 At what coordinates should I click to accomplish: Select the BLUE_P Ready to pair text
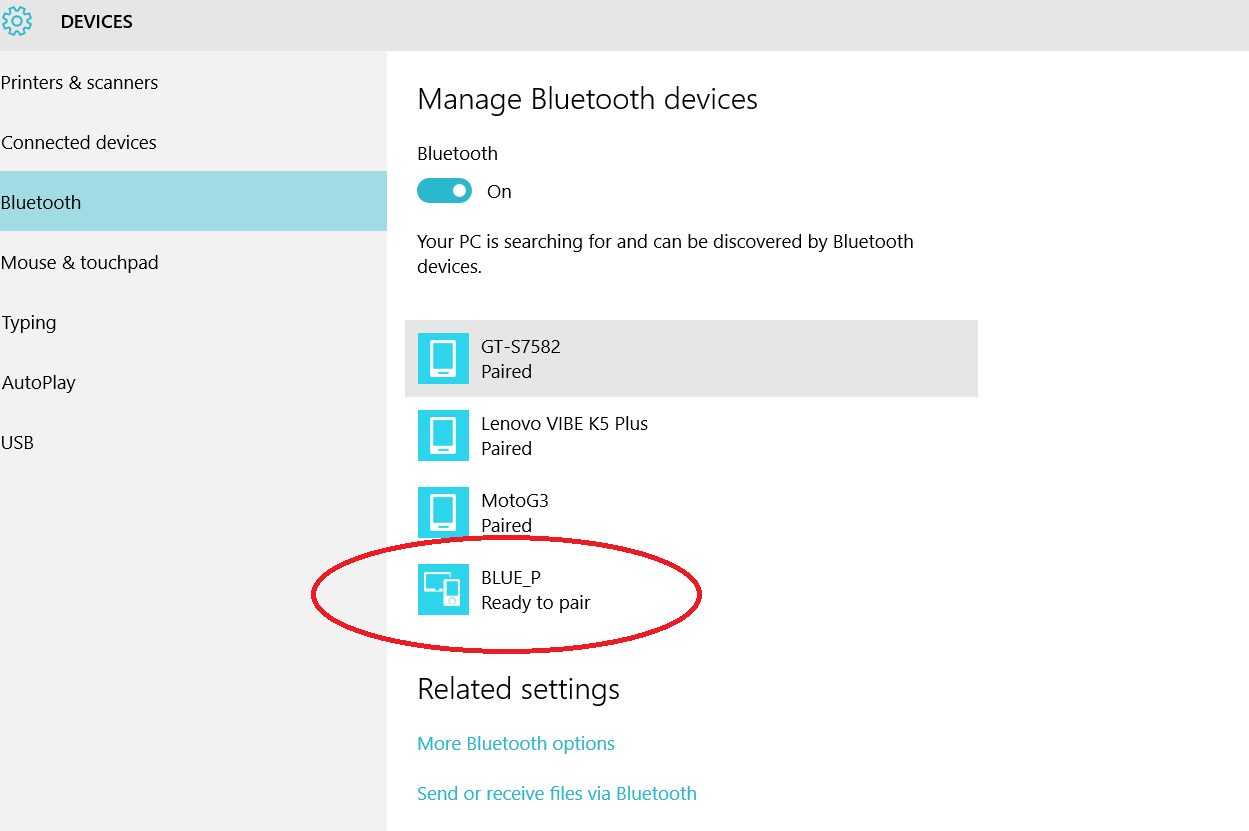click(x=535, y=602)
